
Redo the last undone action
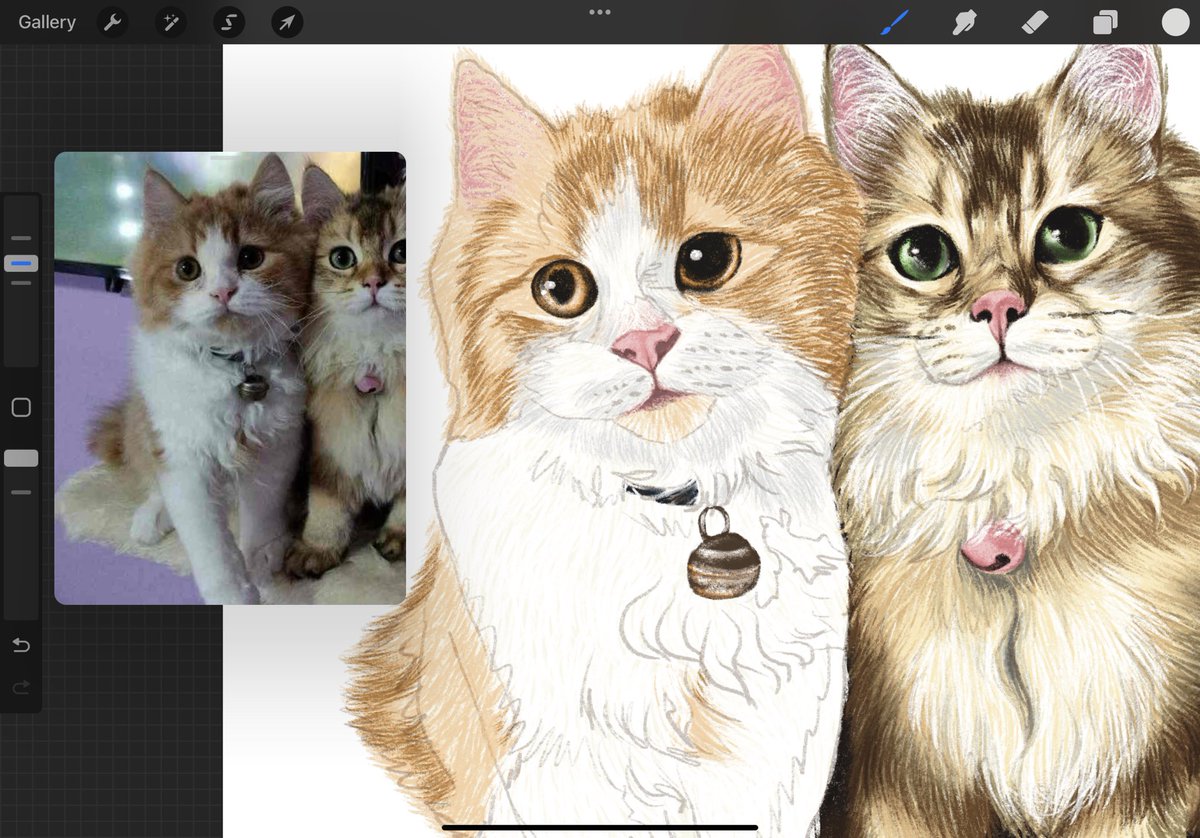tap(21, 687)
